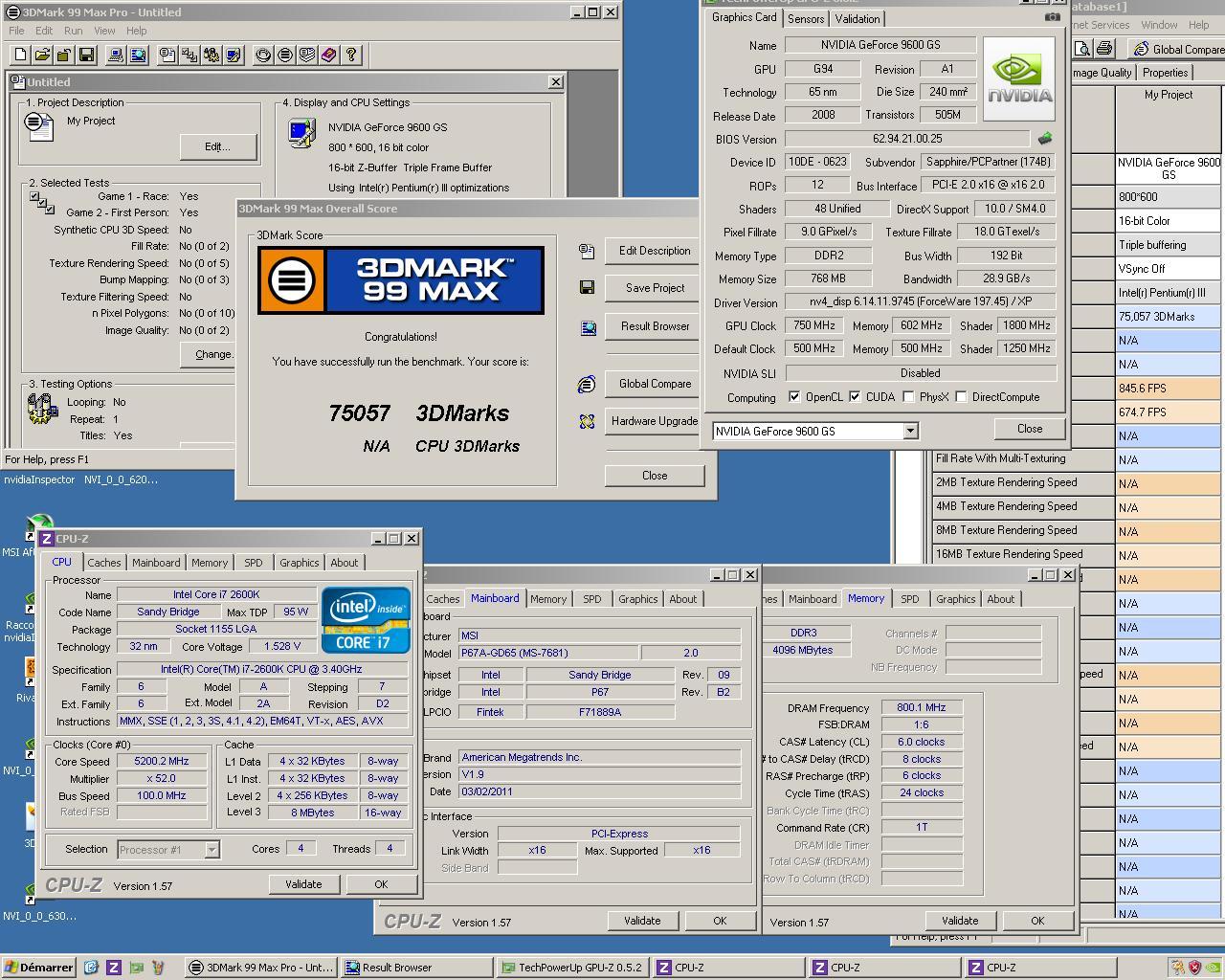Click print preview icon in Result Browser window
1225x980 pixels.
1082,49
